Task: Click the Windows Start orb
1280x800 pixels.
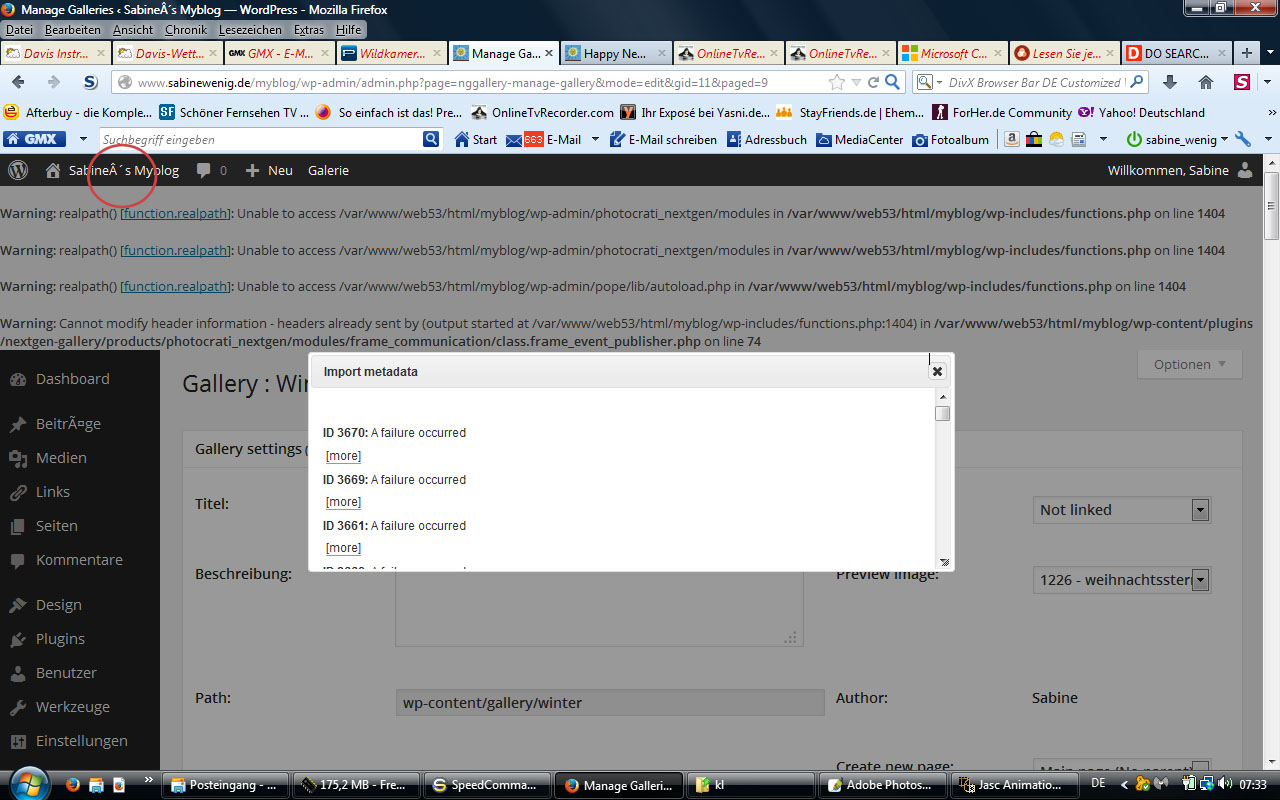Action: (27, 783)
